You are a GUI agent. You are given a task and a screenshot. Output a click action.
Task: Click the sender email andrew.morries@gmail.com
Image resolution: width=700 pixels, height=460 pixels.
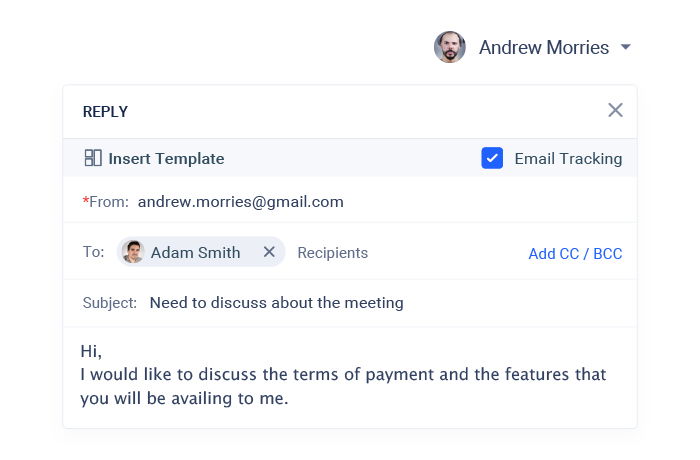click(240, 202)
